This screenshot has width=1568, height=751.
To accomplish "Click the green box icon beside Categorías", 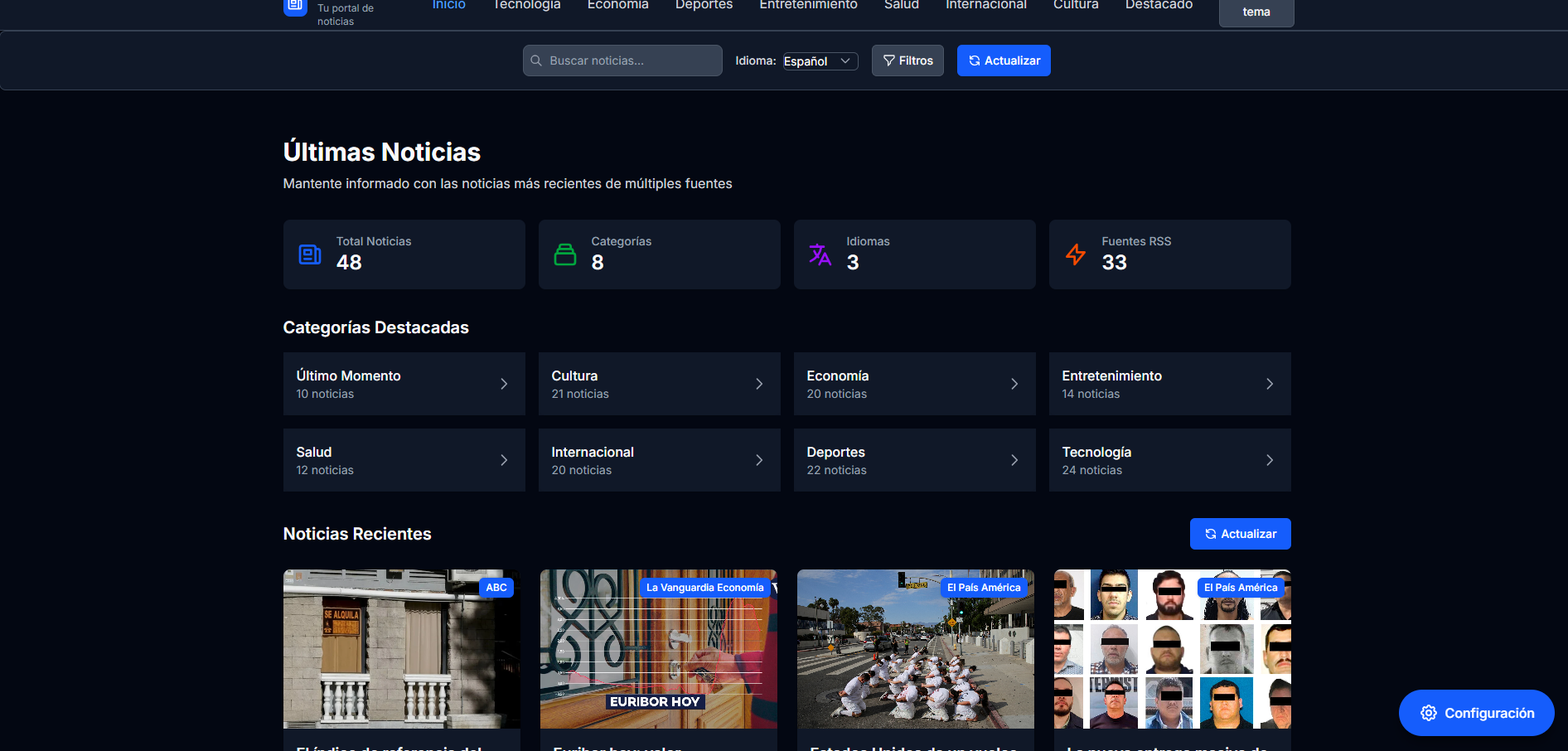I will click(x=565, y=254).
